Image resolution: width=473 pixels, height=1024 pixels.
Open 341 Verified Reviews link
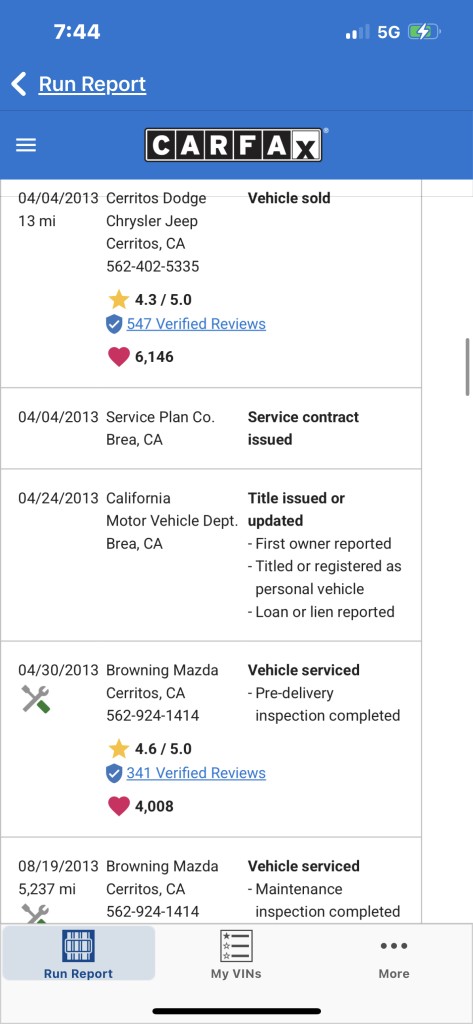[196, 773]
